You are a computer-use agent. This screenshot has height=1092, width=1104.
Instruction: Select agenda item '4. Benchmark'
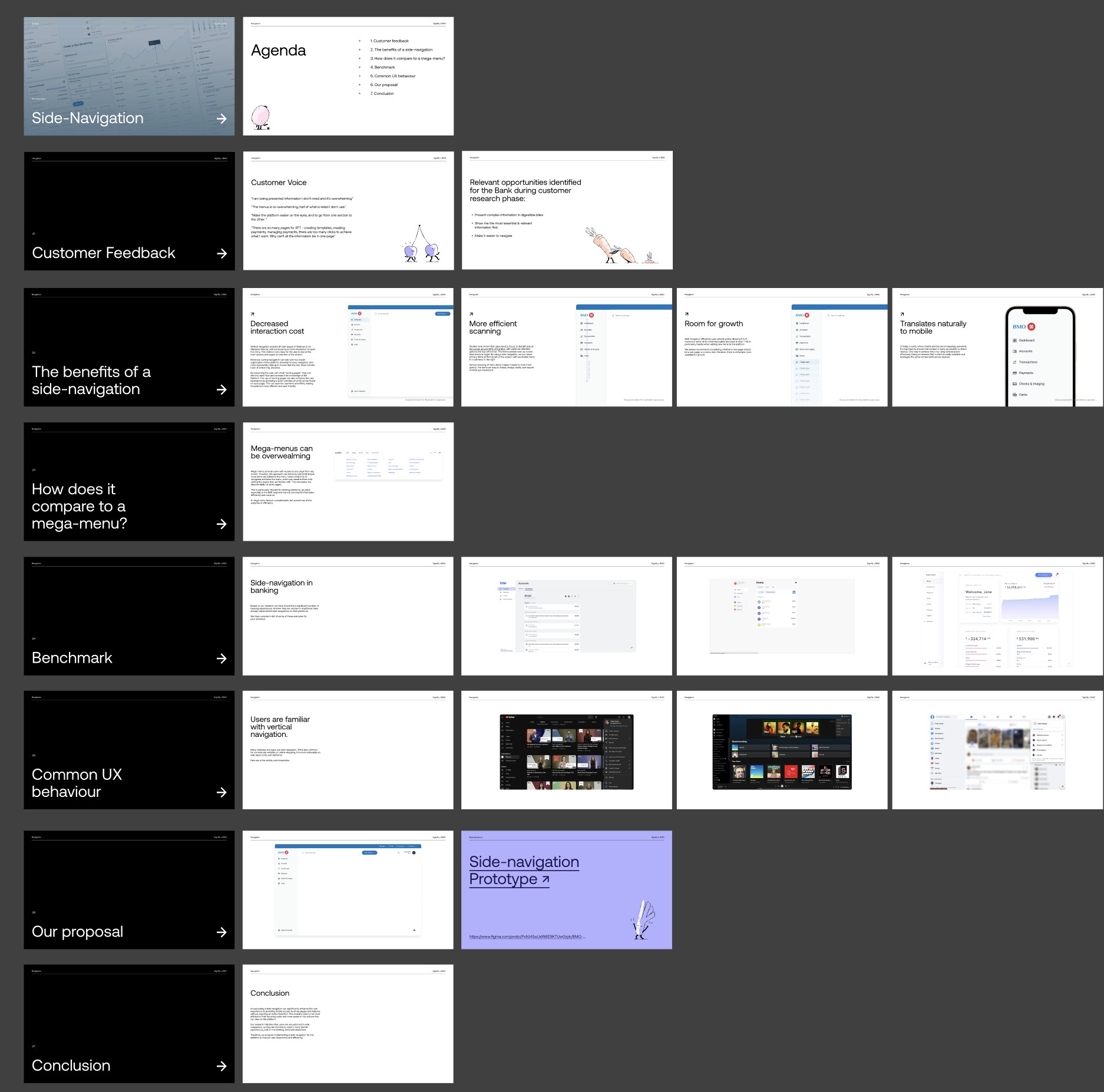382,67
